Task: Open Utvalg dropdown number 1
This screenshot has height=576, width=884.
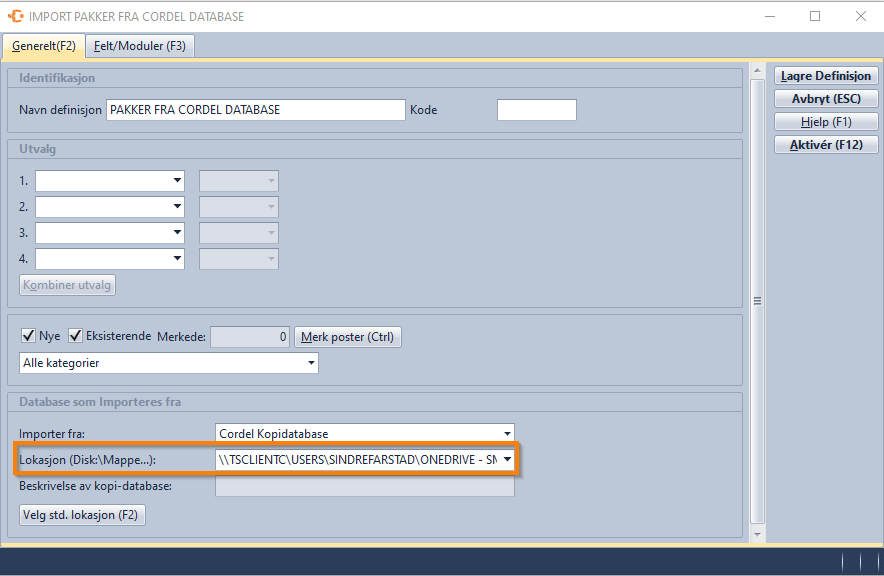Action: 110,181
